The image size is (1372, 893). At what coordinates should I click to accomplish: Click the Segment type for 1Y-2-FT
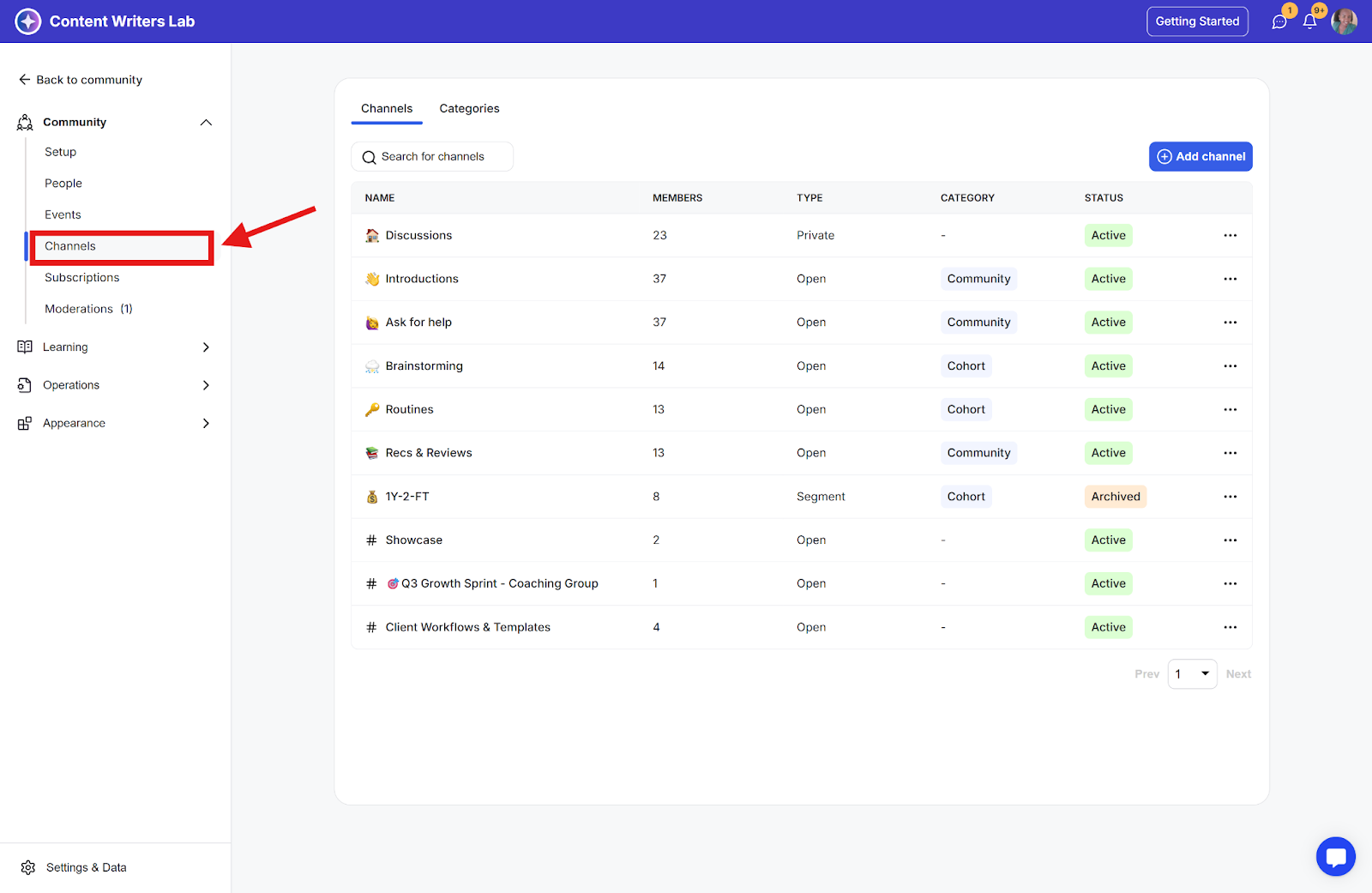click(821, 497)
